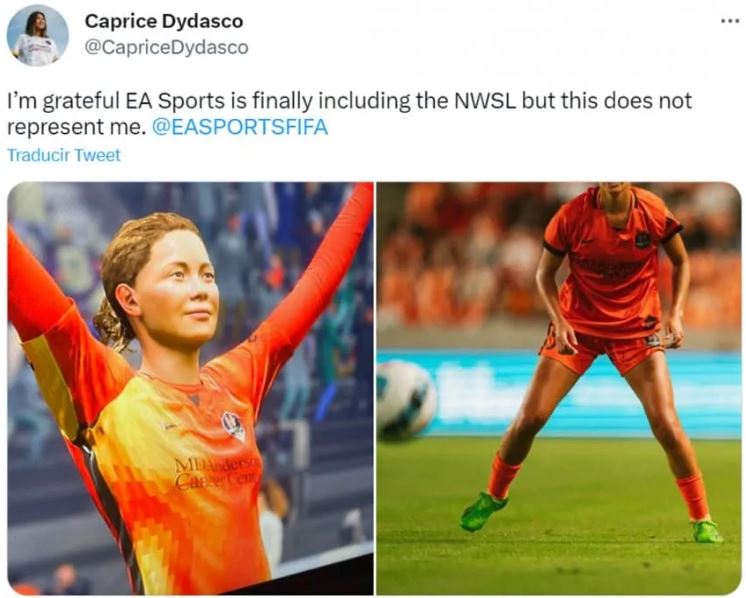Screen dimensions: 746x598
Task: Follow the @EASPORTSFIFA mention link
Action: pos(240,127)
